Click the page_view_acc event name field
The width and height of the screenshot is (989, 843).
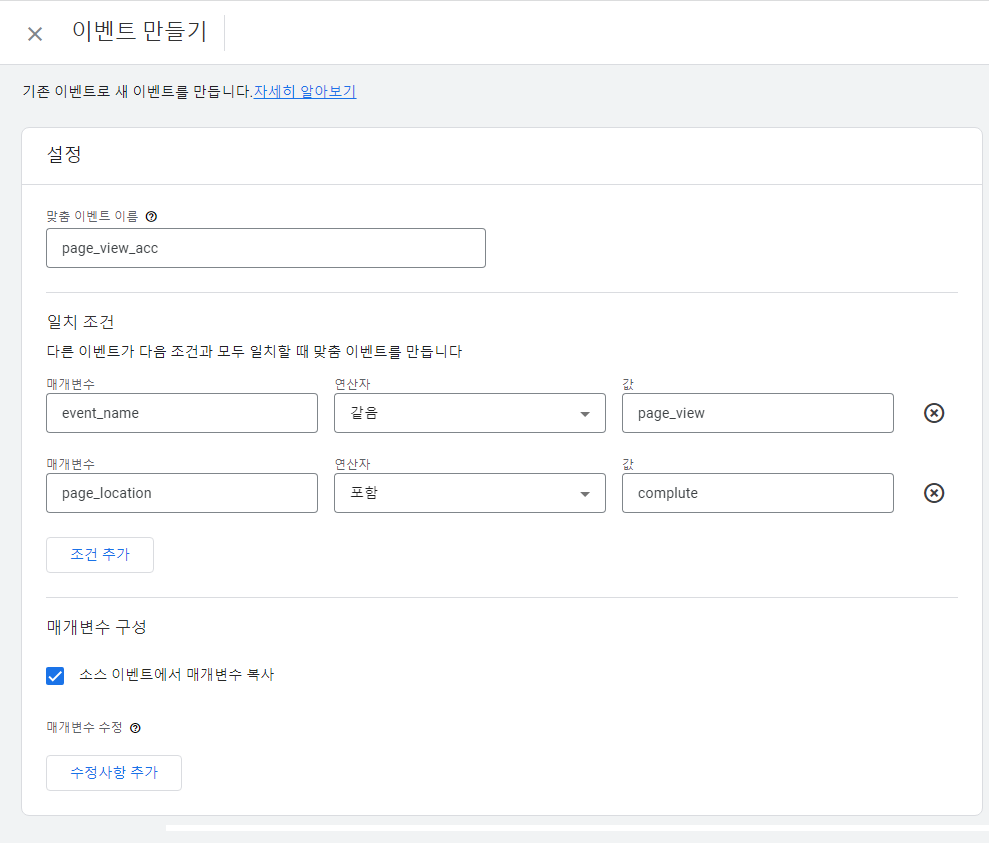265,248
